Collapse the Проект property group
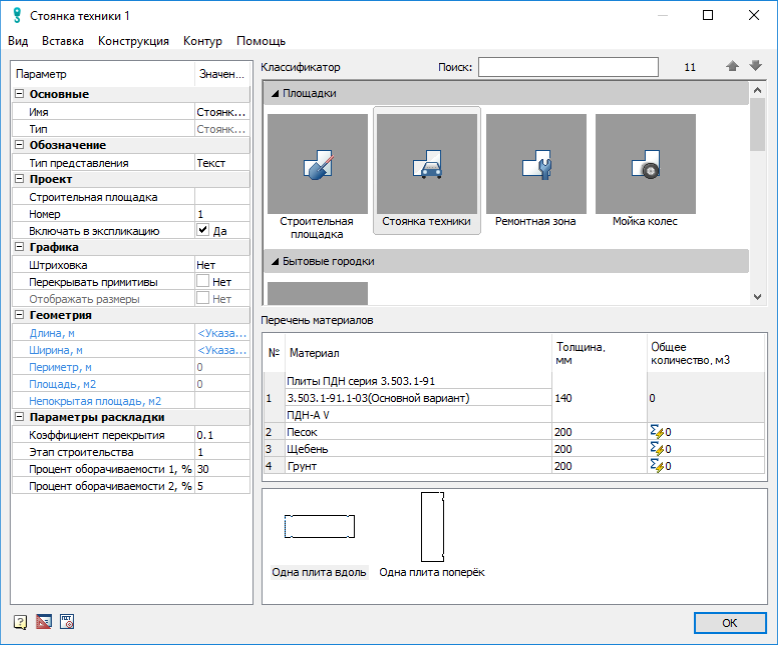779x646 pixels. tap(19, 179)
